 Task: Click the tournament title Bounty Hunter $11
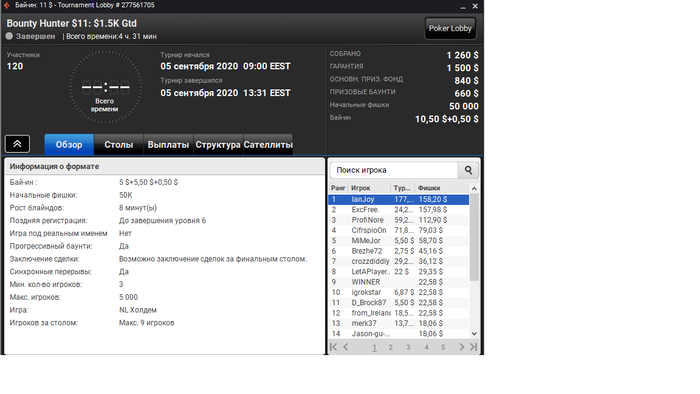pyautogui.click(x=71, y=23)
